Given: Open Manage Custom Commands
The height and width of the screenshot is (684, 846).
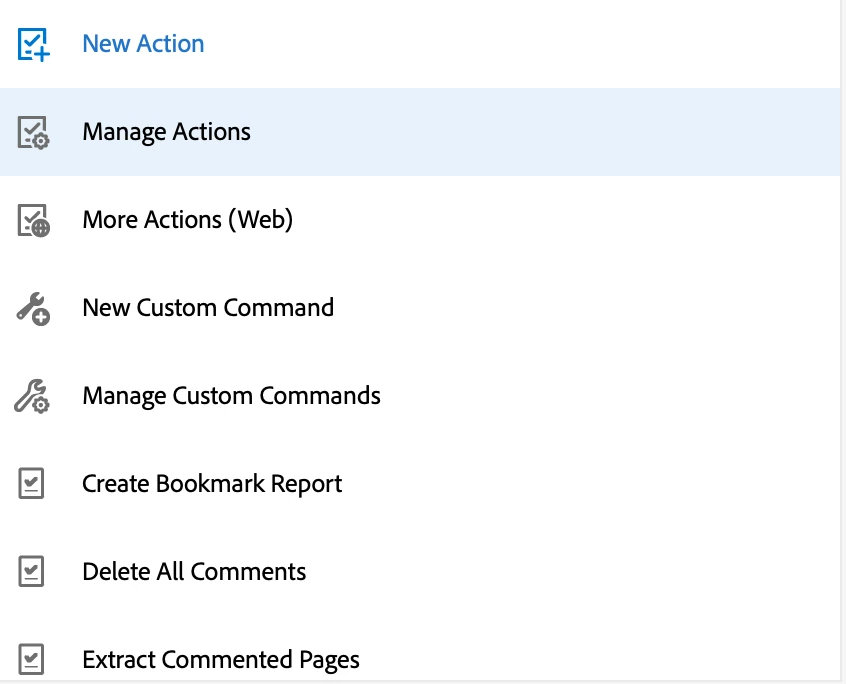Looking at the screenshot, I should click(231, 396).
